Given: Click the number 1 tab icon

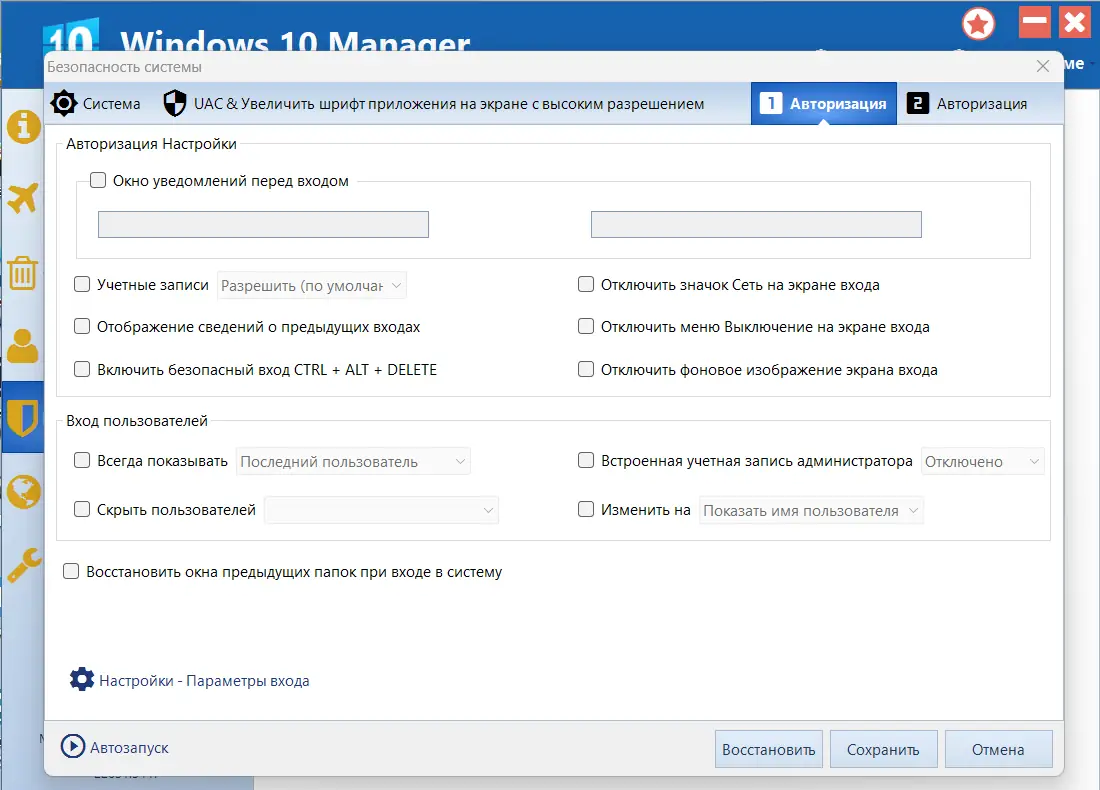Looking at the screenshot, I should 771,103.
